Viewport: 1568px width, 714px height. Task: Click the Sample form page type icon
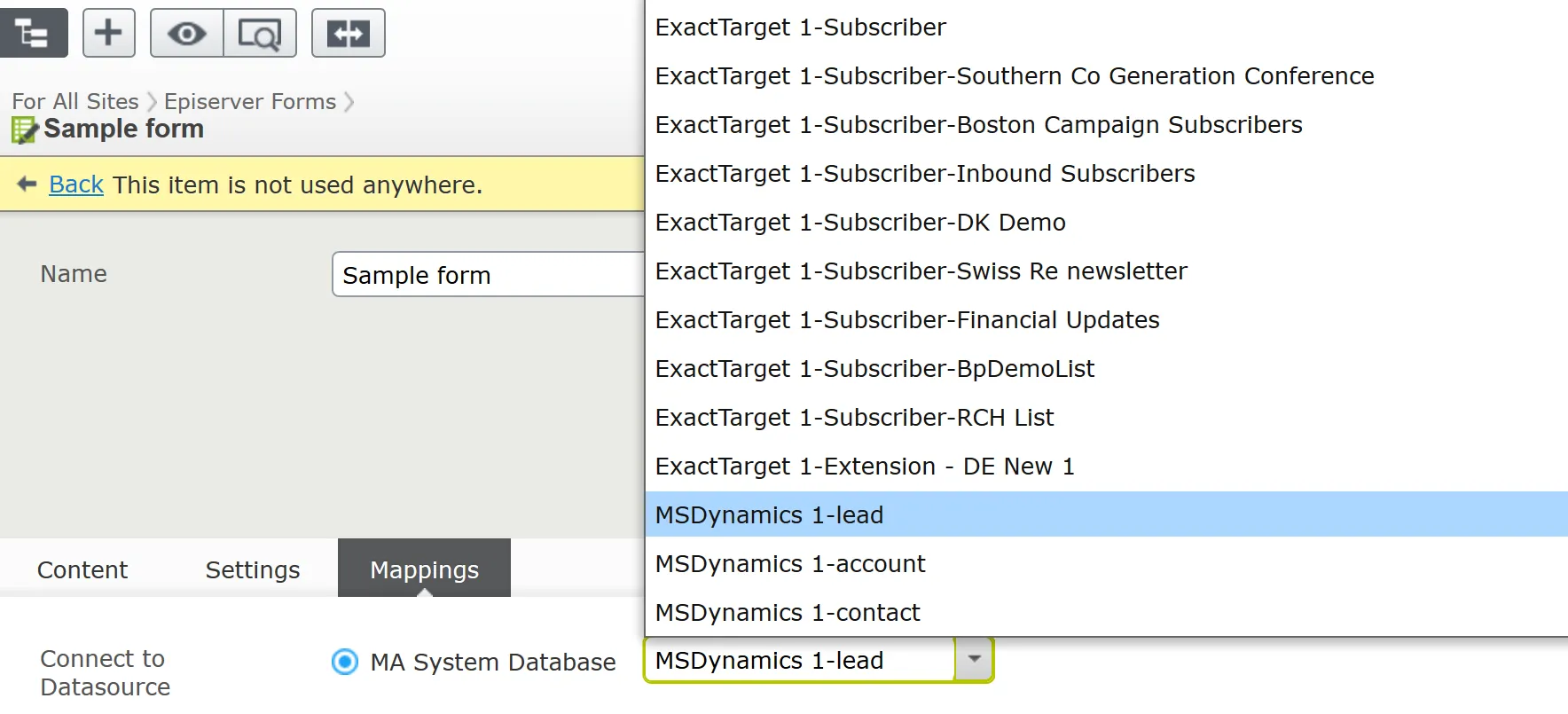24,130
